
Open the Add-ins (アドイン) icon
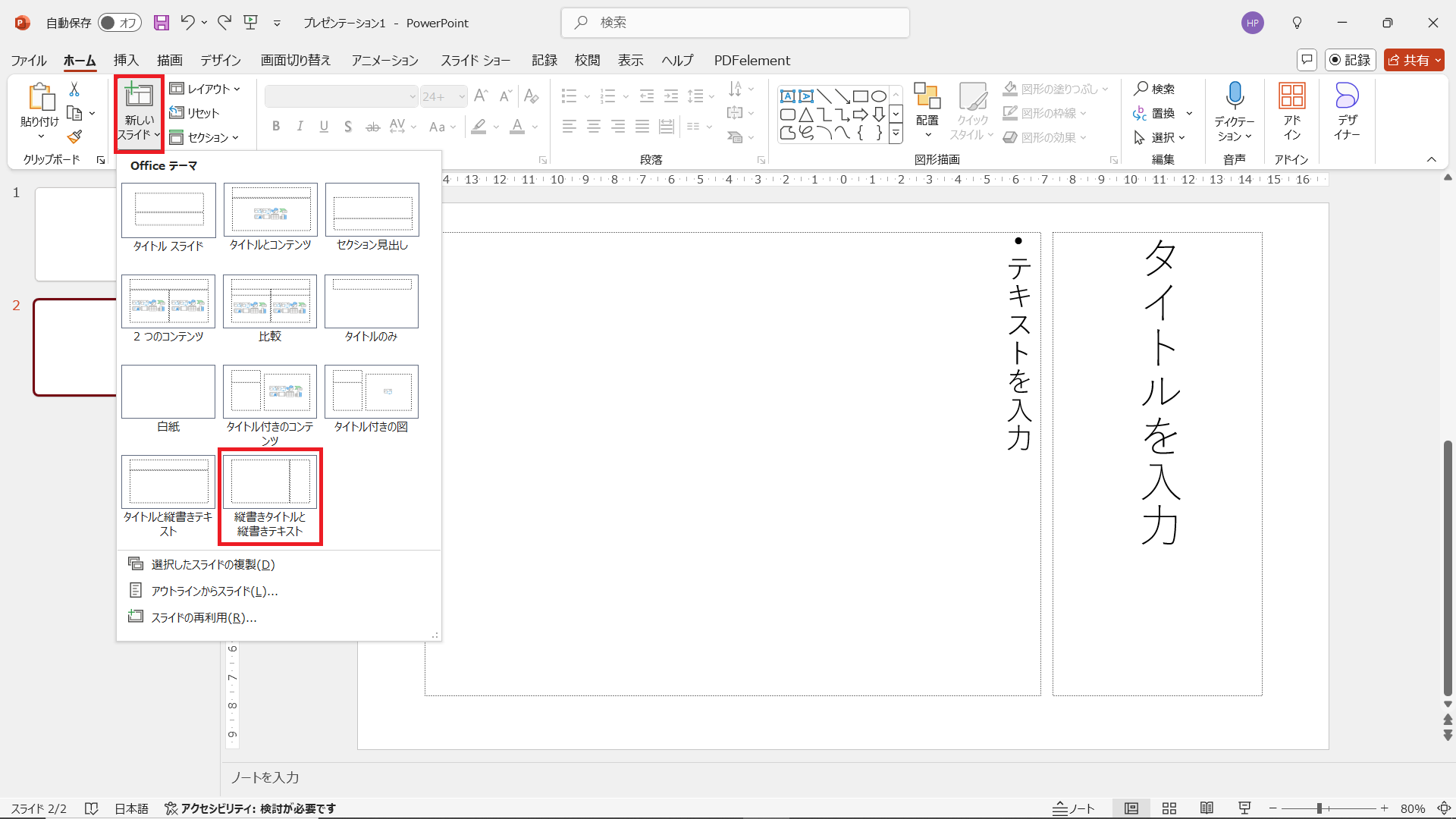(x=1292, y=96)
